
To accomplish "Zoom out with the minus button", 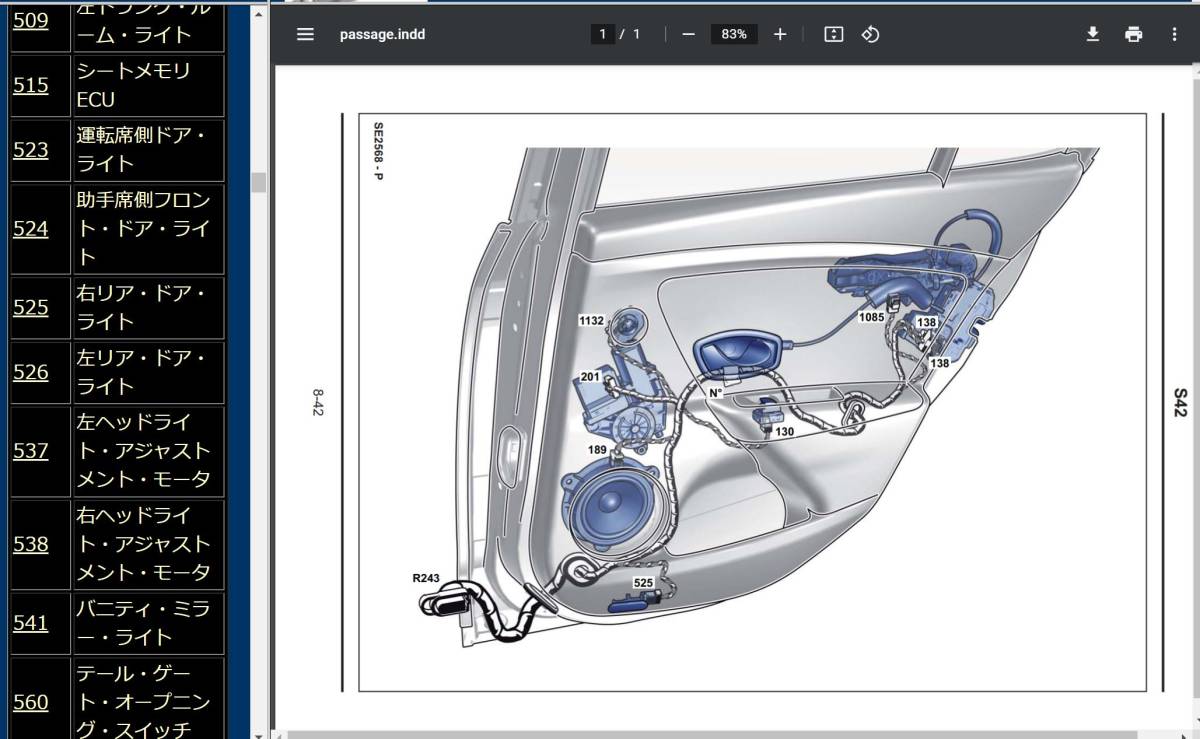I will pyautogui.click(x=688, y=34).
